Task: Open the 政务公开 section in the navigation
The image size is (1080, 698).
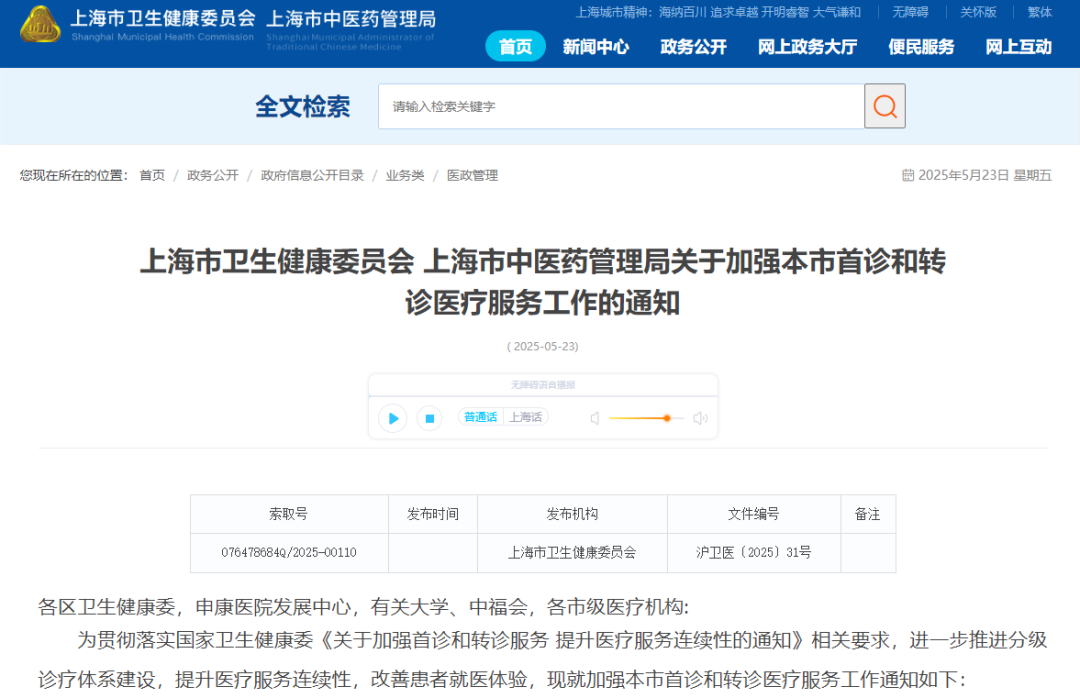Action: [x=693, y=46]
